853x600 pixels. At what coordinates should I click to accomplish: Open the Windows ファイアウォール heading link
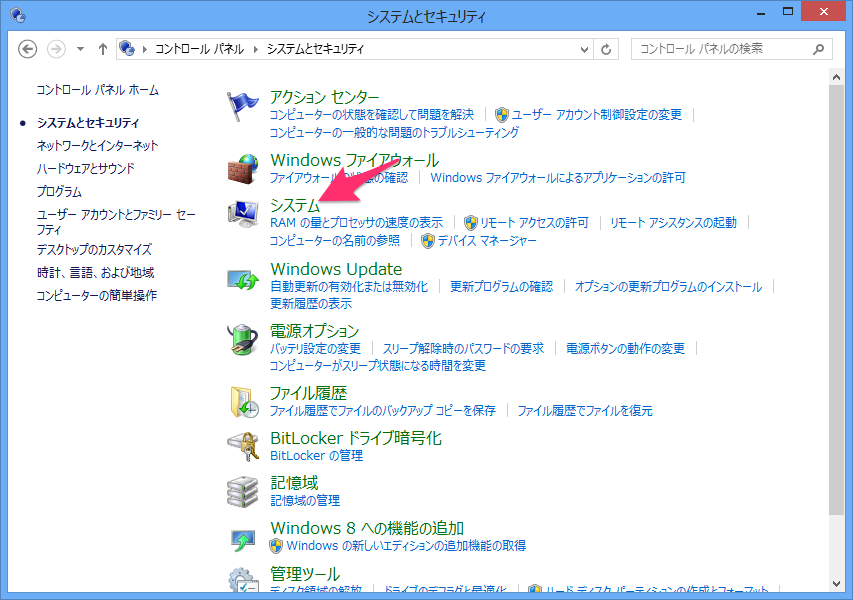click(x=355, y=160)
